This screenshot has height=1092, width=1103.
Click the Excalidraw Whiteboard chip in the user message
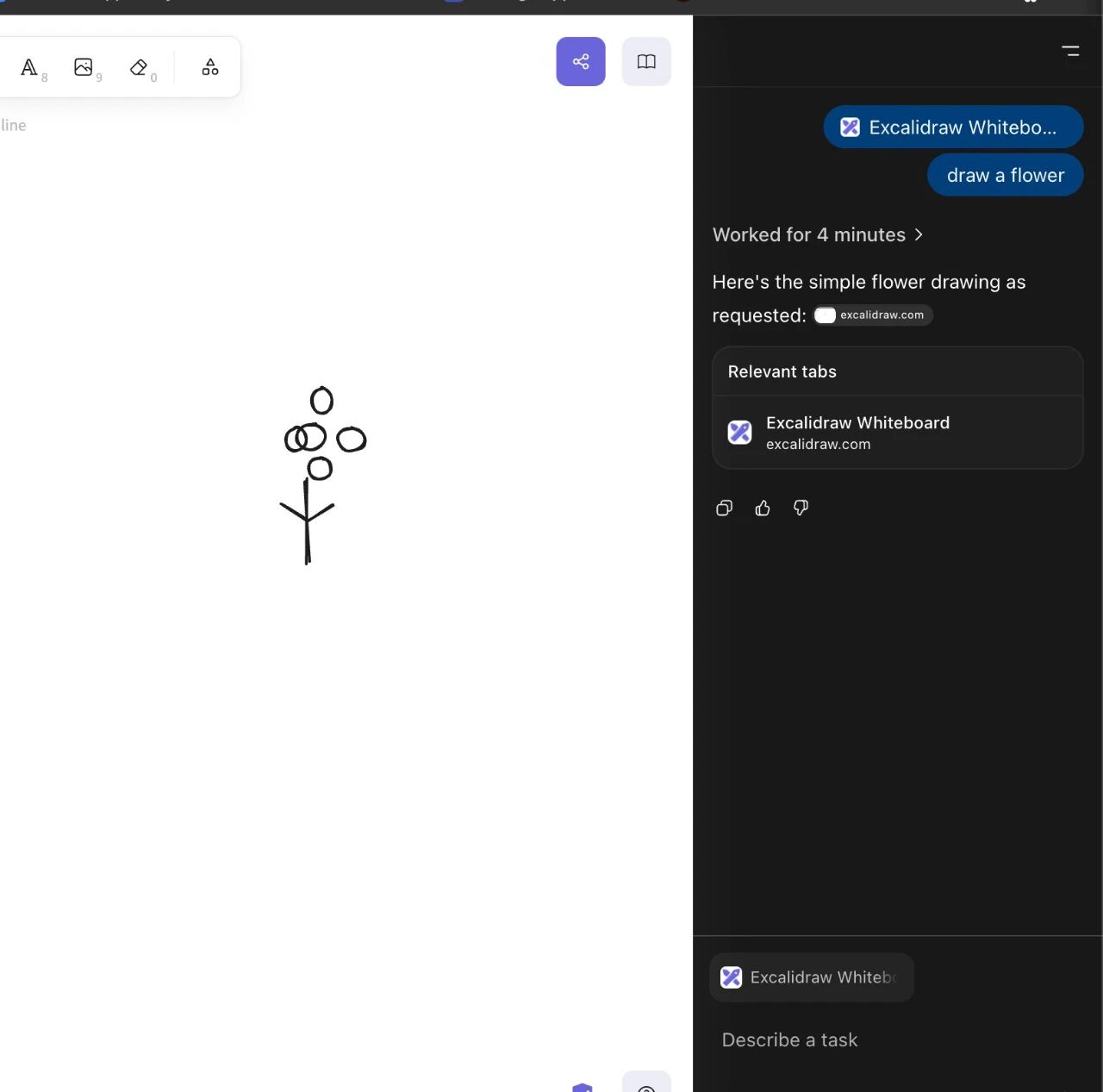(953, 128)
